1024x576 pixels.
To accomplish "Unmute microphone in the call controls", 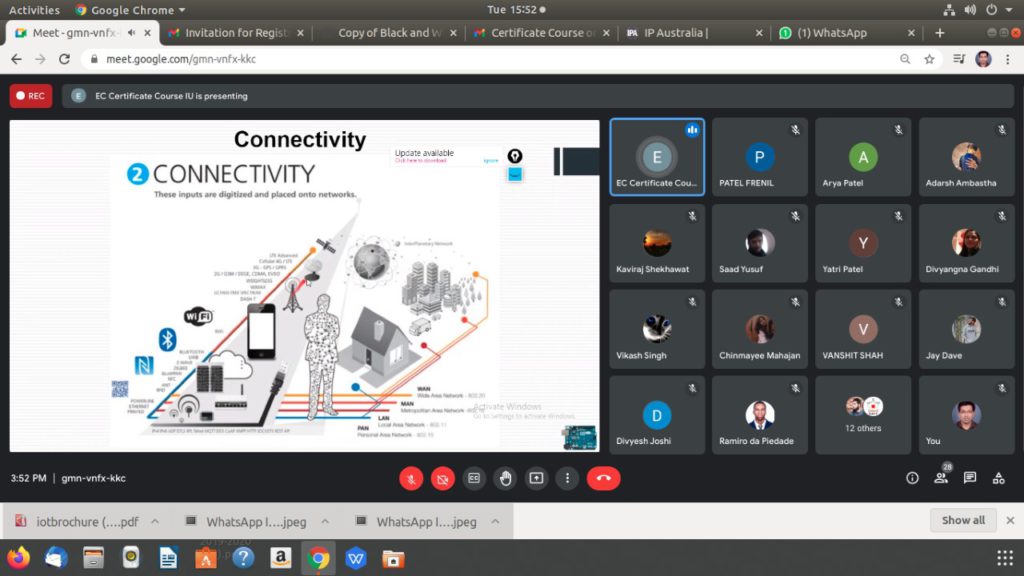I will point(411,478).
